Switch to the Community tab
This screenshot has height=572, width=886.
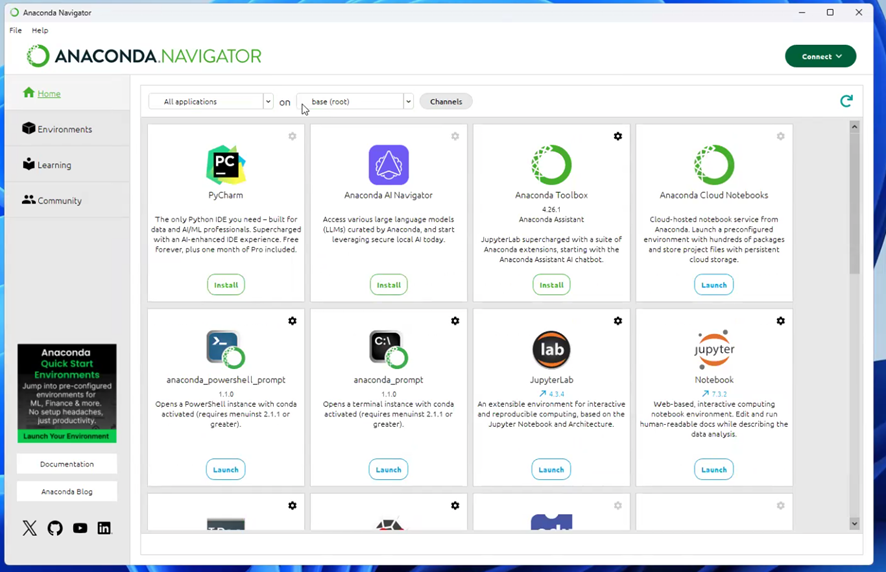[x=68, y=200]
